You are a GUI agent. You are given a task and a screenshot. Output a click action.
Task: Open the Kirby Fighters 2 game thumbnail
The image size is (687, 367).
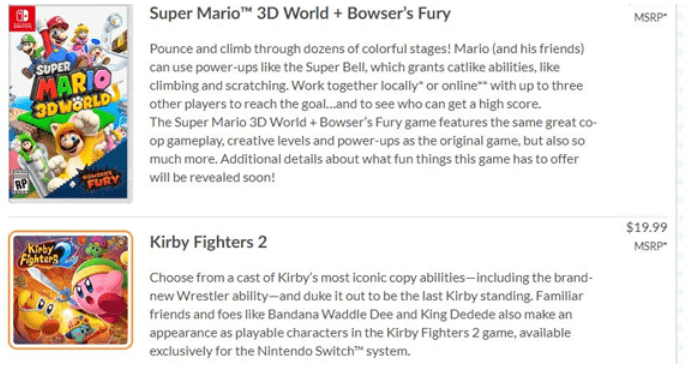coord(70,289)
